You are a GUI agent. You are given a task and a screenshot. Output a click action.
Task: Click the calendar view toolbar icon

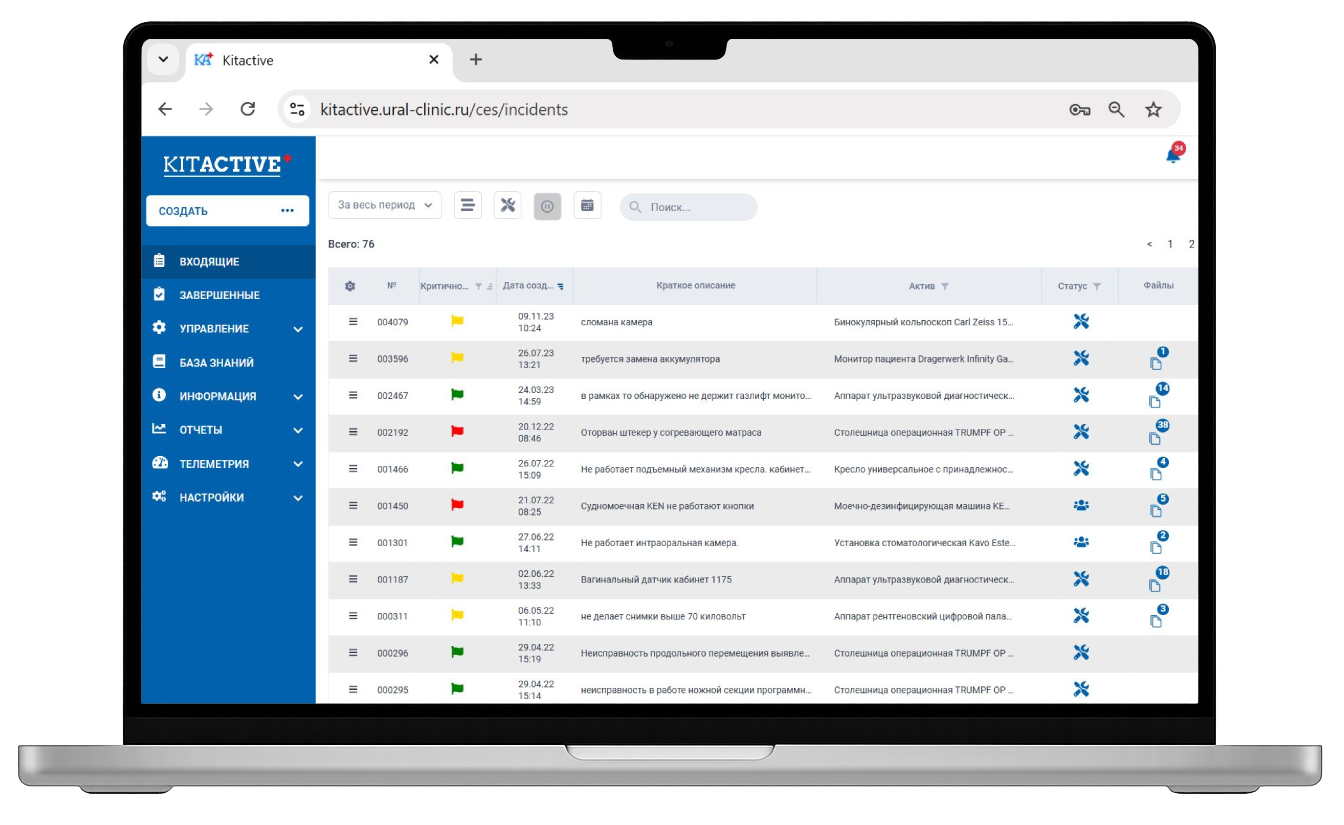click(x=587, y=205)
